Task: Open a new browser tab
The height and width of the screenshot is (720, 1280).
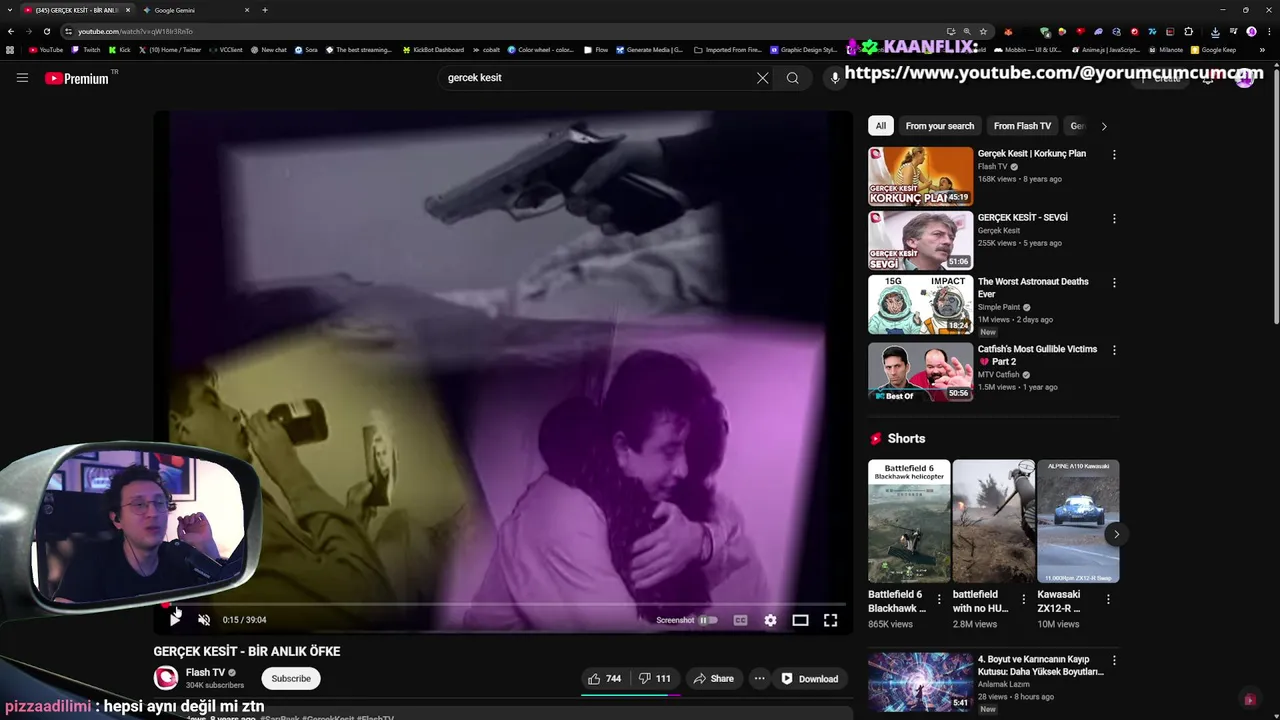Action: coord(265,10)
